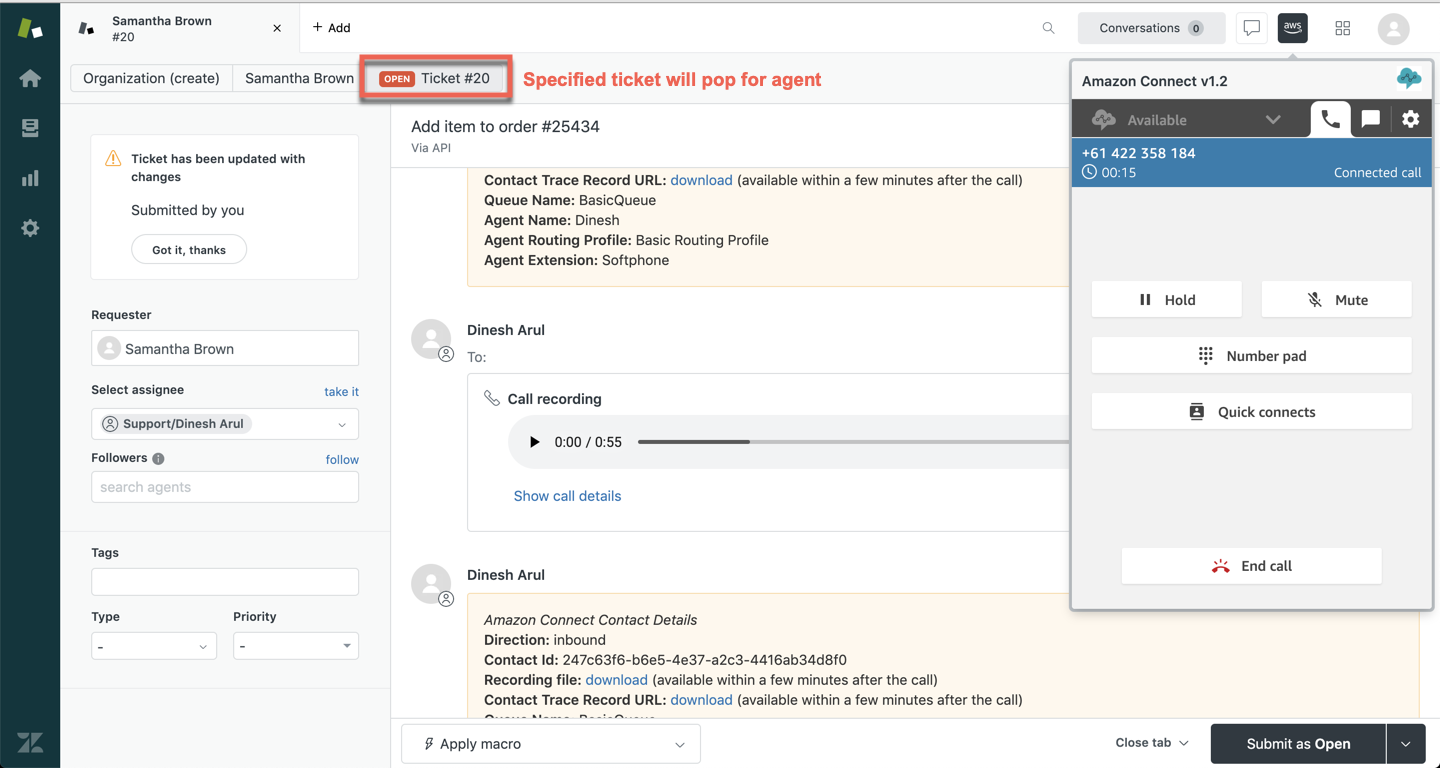Open the Priority dropdown
Image resolution: width=1440 pixels, height=768 pixels.
coord(295,646)
